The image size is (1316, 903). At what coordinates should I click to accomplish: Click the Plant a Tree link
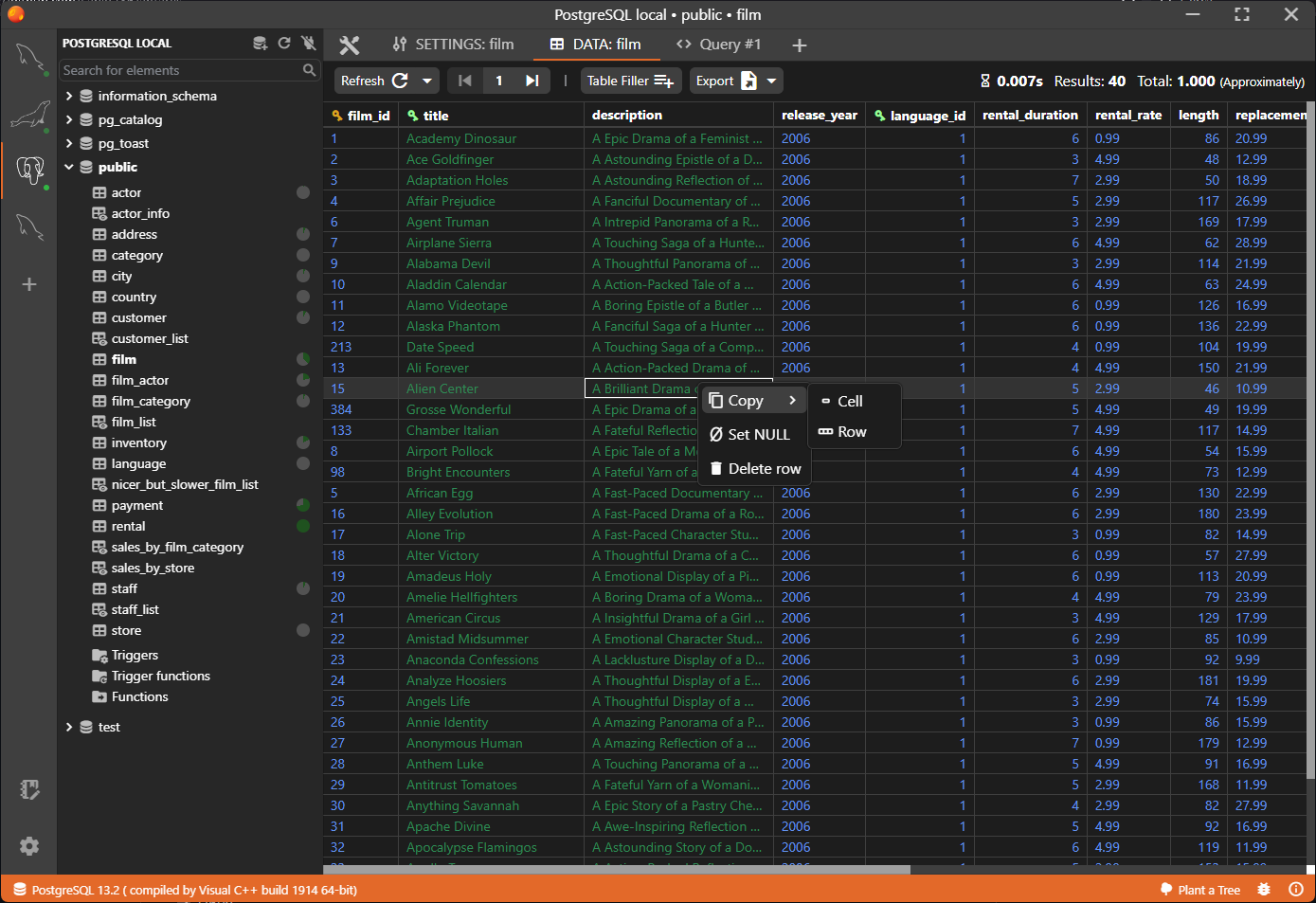pyautogui.click(x=1200, y=890)
